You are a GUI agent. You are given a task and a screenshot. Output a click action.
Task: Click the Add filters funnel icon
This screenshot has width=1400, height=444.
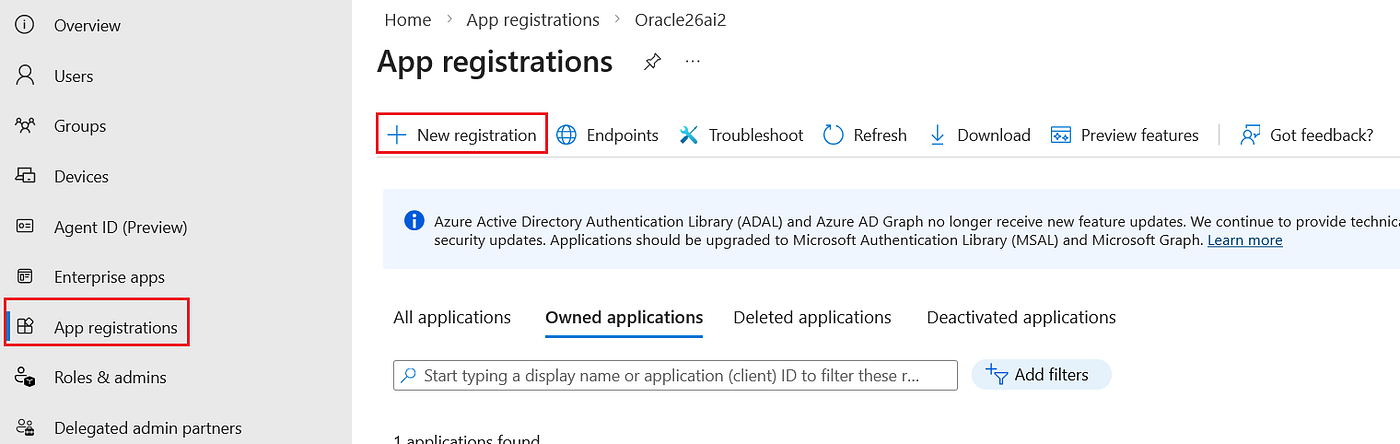tap(997, 374)
